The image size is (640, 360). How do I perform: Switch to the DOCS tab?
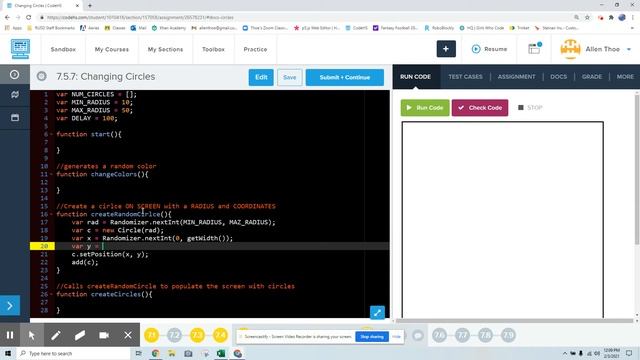click(558, 76)
